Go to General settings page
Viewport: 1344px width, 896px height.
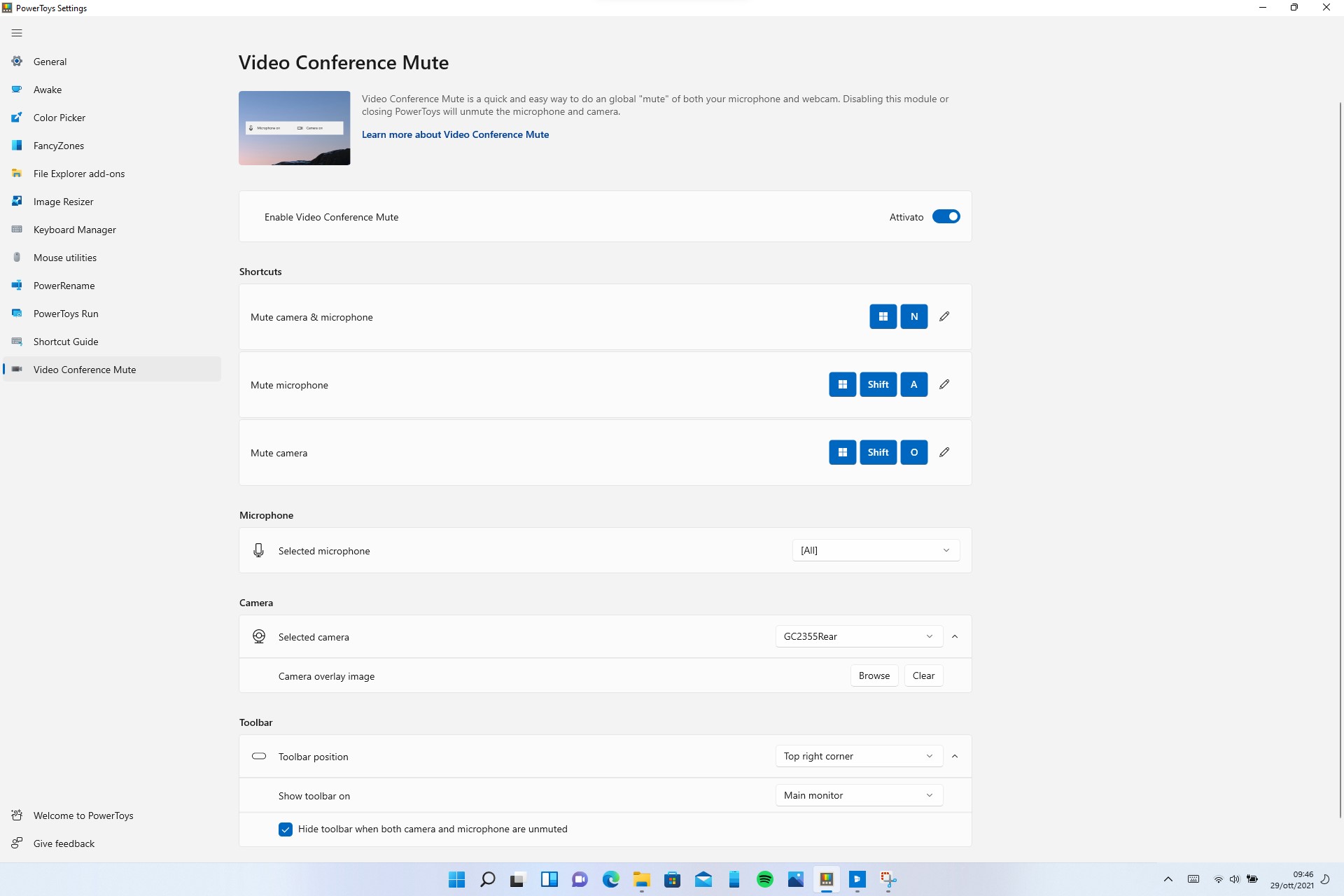[112, 62]
